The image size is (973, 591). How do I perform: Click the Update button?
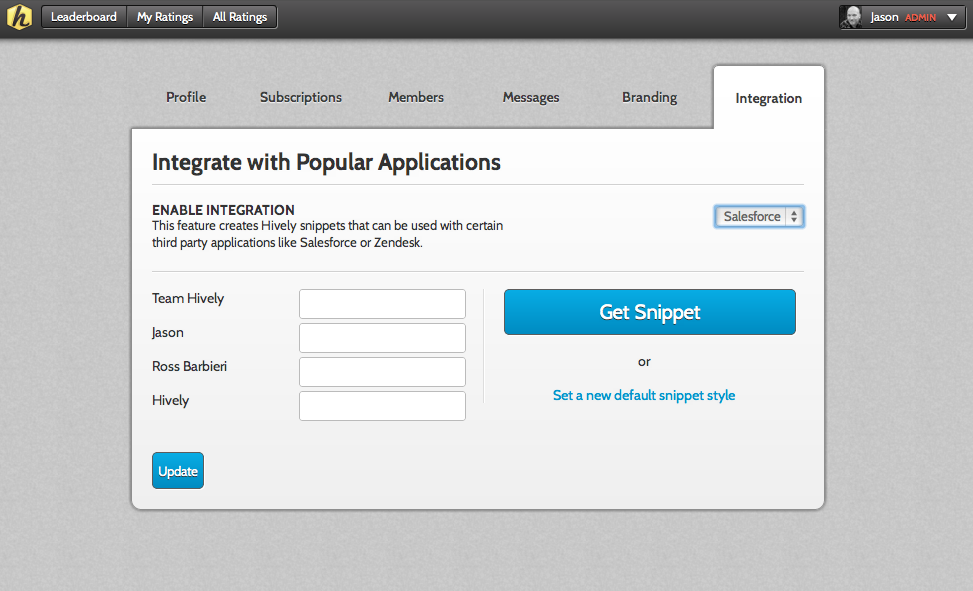[178, 471]
